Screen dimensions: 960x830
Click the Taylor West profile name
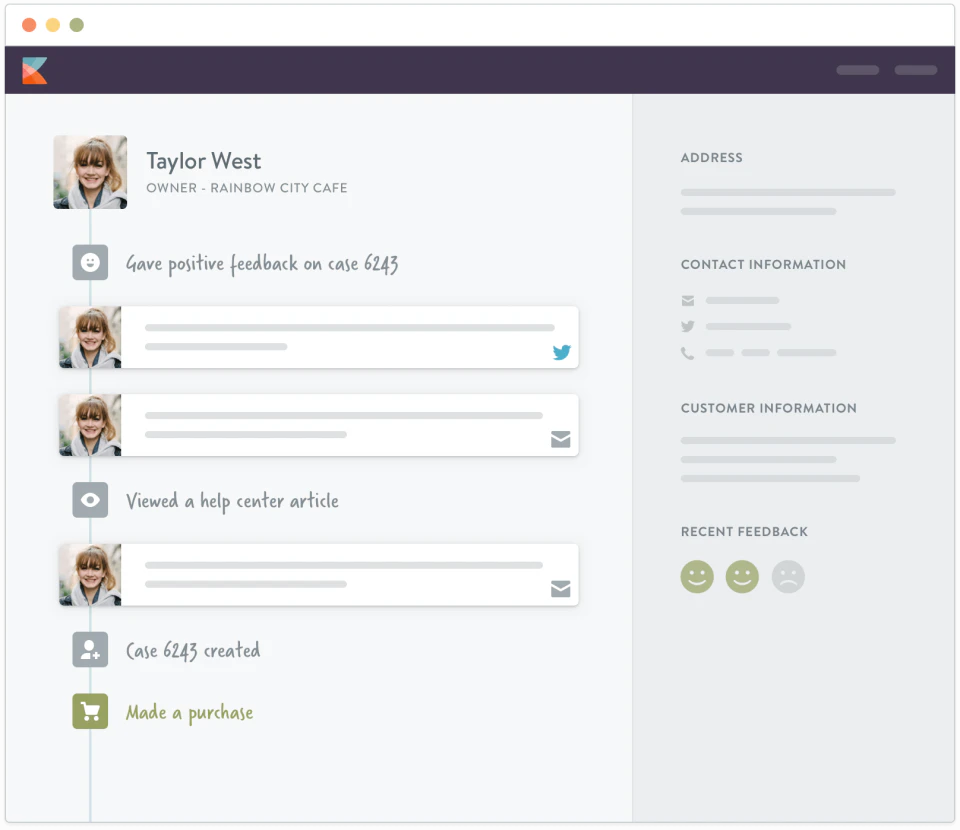(x=203, y=160)
